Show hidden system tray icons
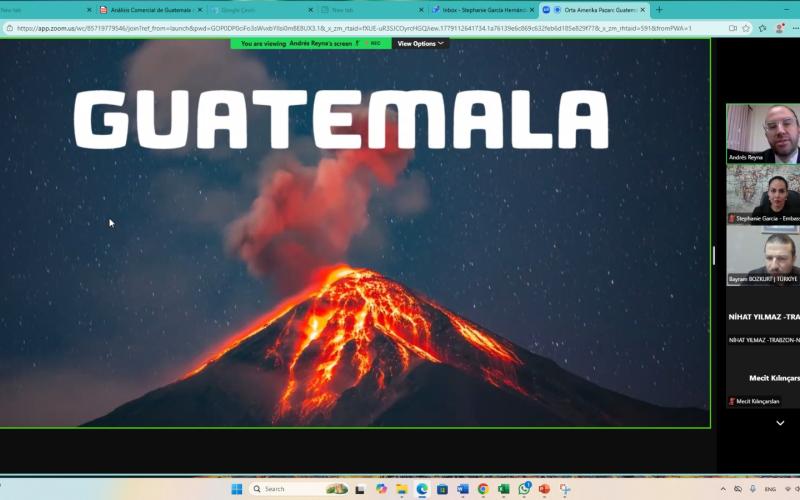800x500 pixels. click(x=723, y=489)
